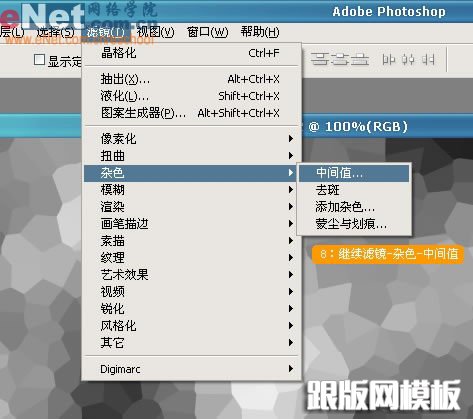Open the 视图(V) menu
This screenshot has height=419, width=473.
[x=156, y=32]
